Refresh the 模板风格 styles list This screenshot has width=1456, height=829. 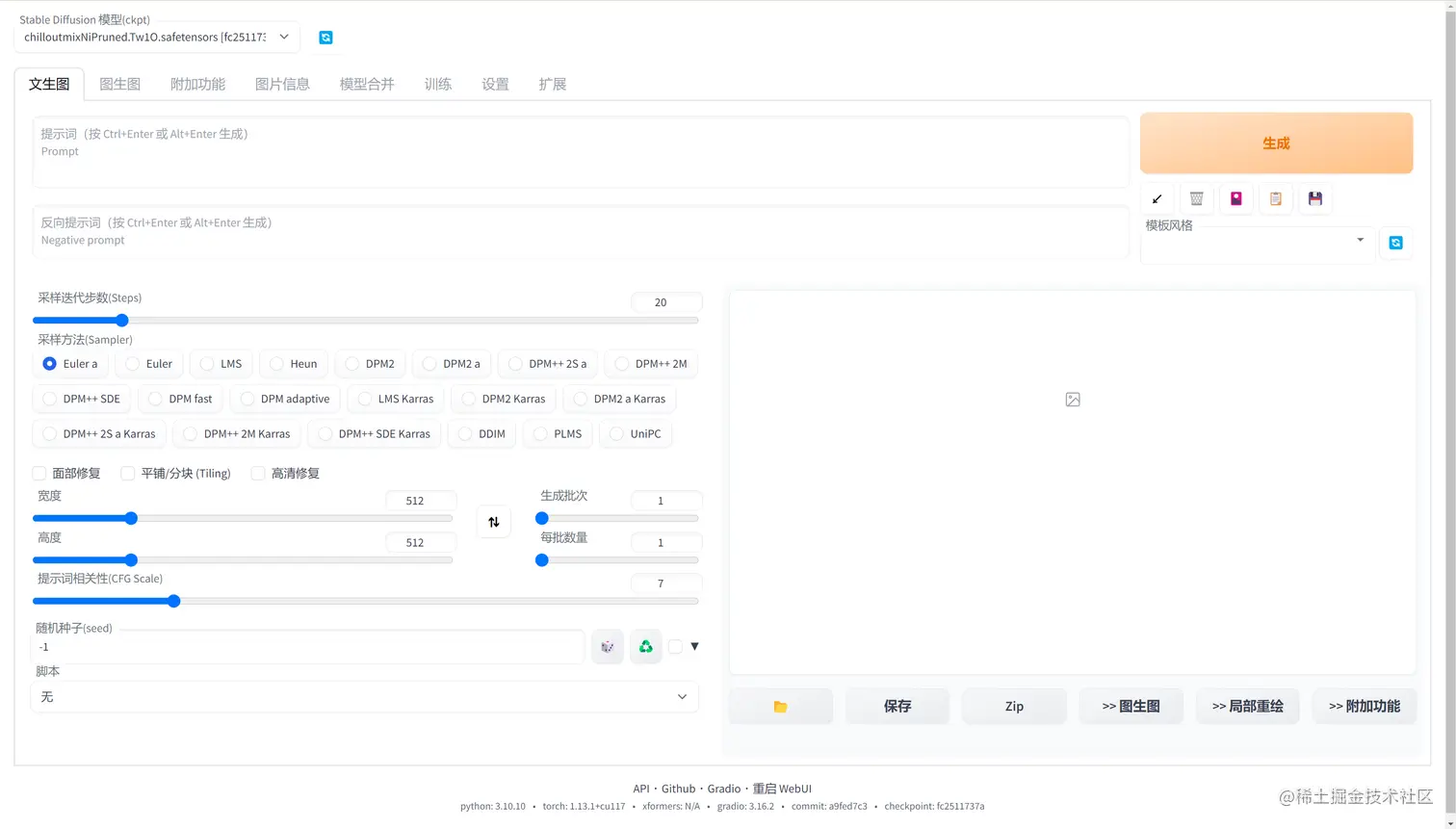pyautogui.click(x=1395, y=243)
